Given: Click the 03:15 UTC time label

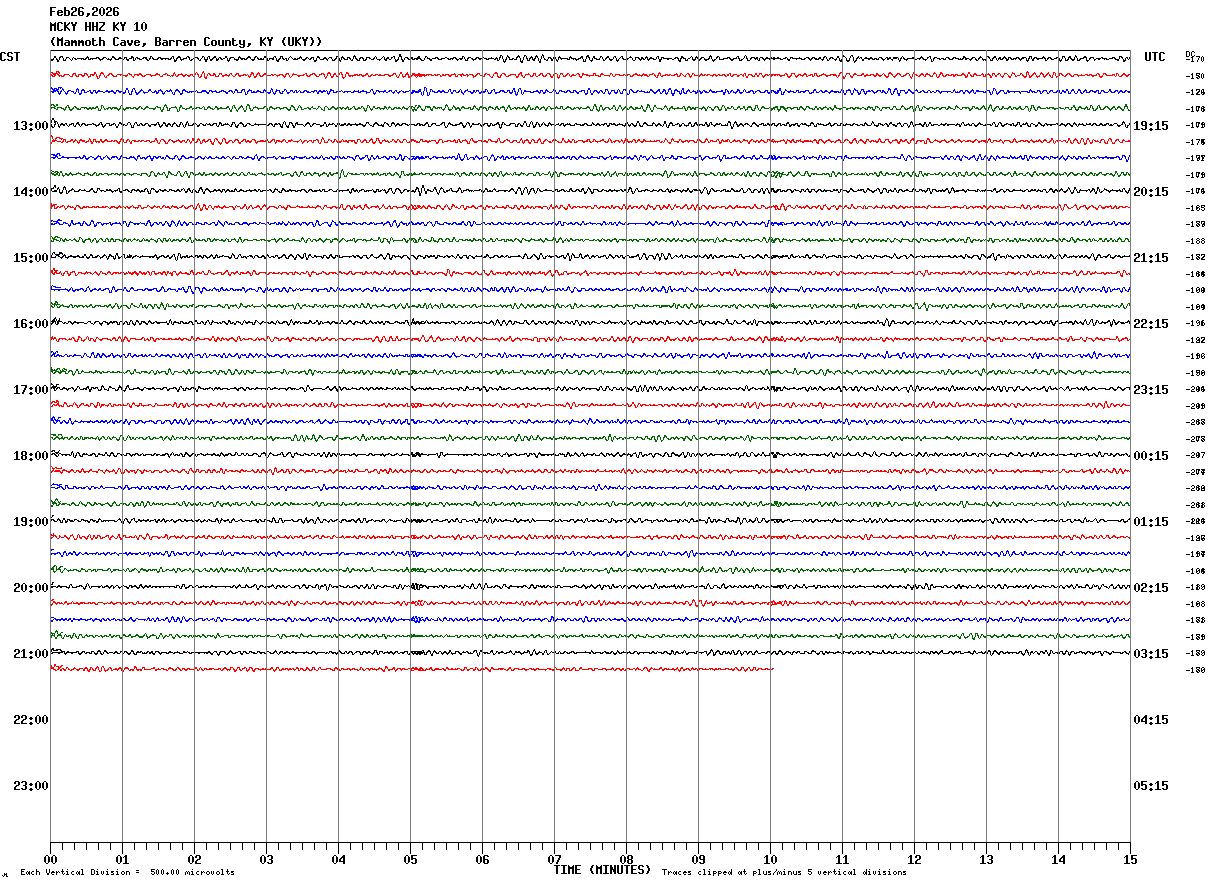Looking at the screenshot, I should 1150,654.
